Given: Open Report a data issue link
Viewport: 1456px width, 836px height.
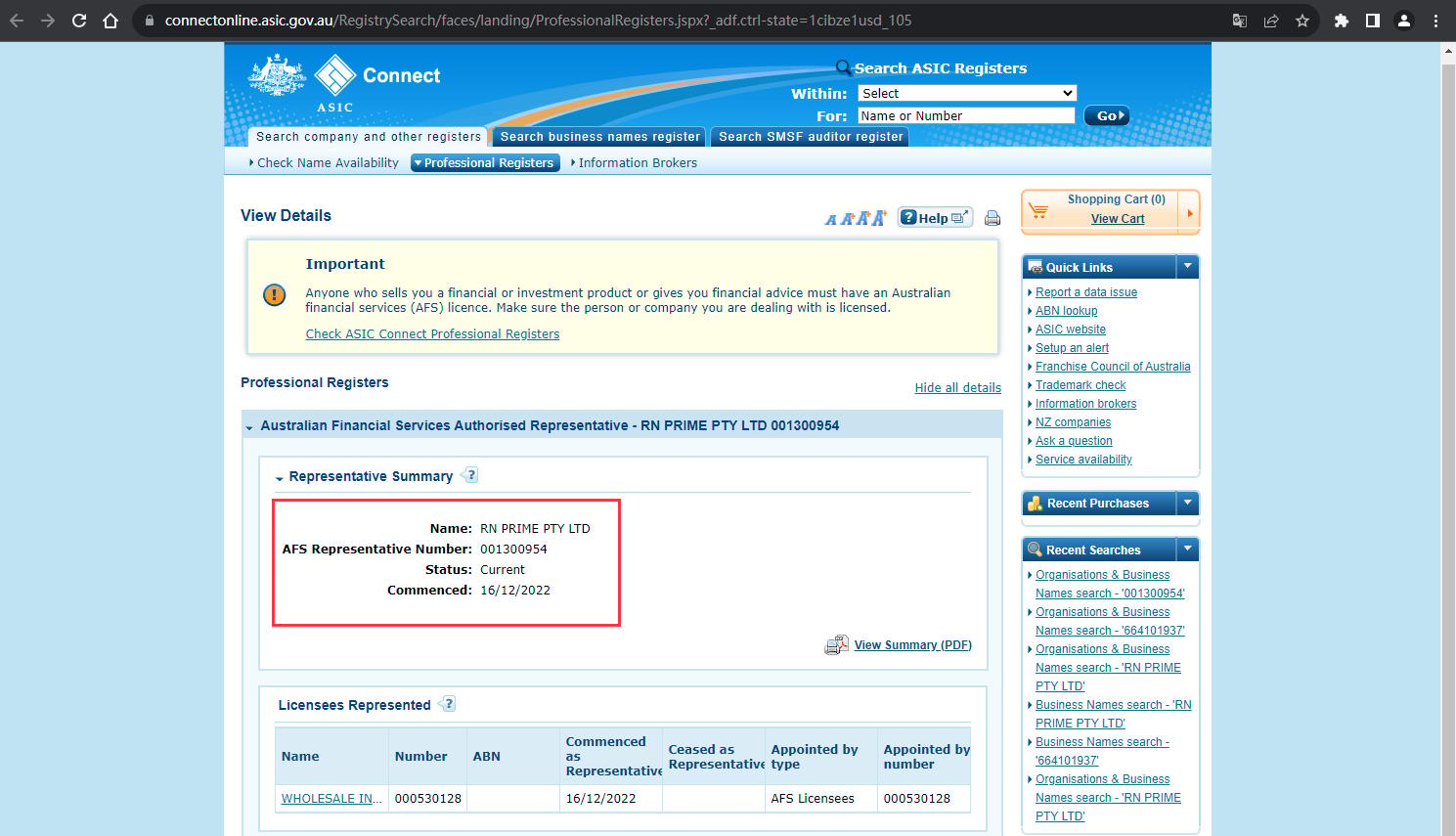Looking at the screenshot, I should (1086, 292).
